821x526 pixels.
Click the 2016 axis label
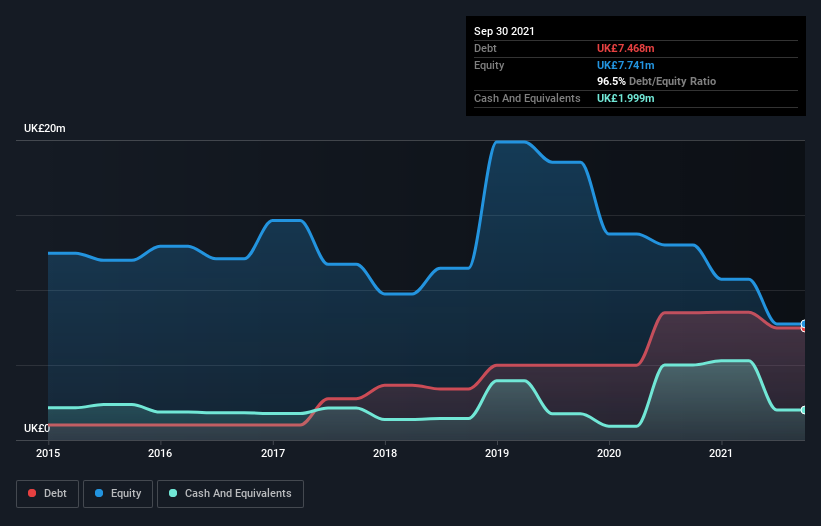tap(160, 453)
